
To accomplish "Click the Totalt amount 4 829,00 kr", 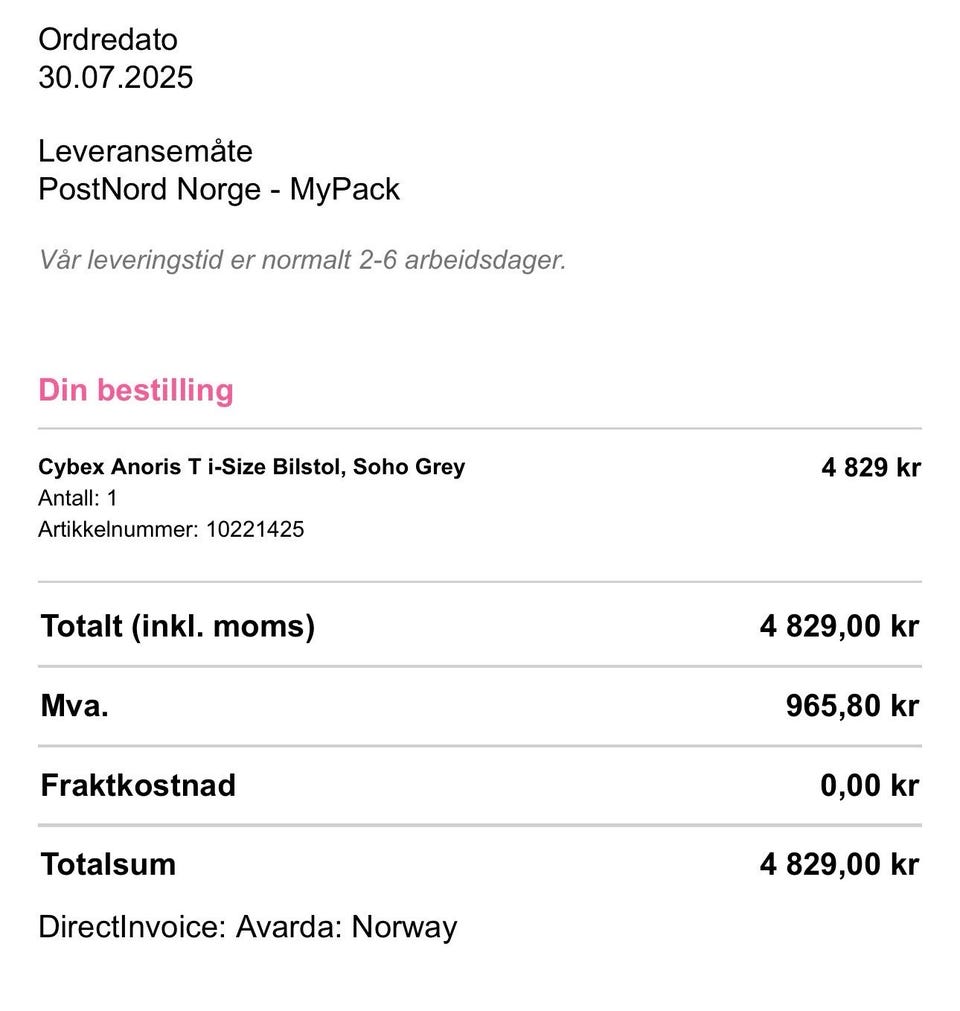I will point(839,626).
